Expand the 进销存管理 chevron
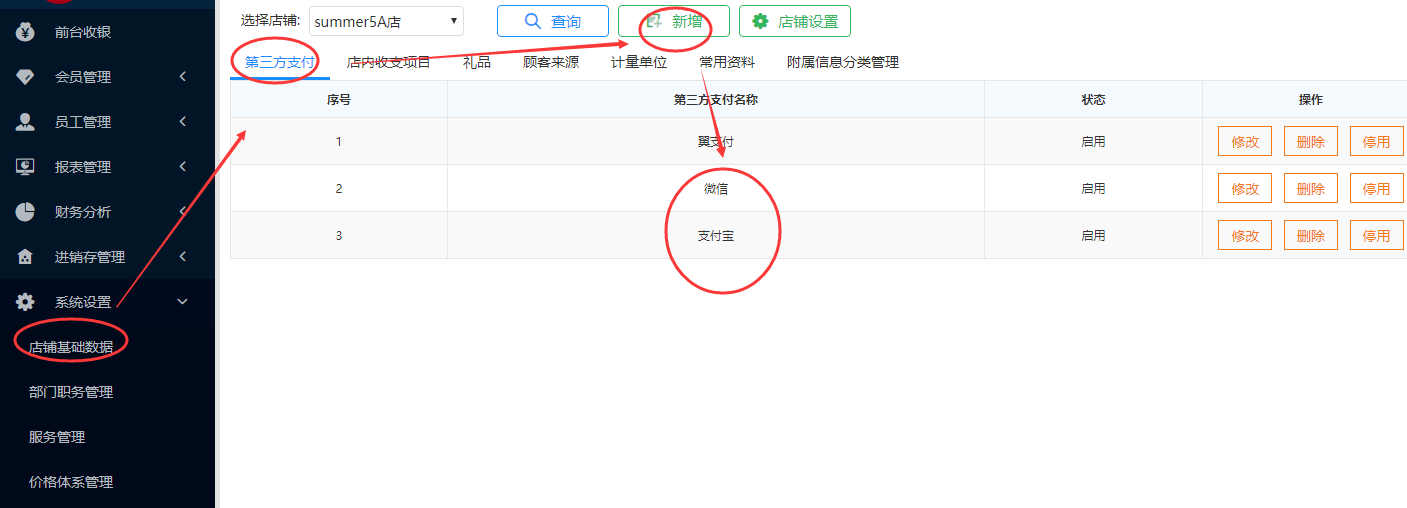This screenshot has height=508, width=1407. tap(183, 257)
